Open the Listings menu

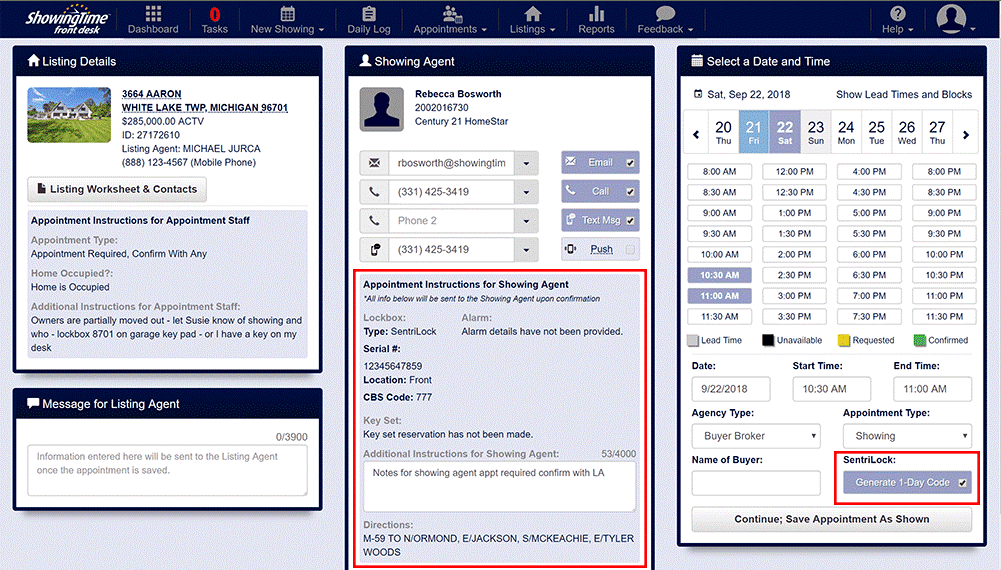pyautogui.click(x=532, y=20)
